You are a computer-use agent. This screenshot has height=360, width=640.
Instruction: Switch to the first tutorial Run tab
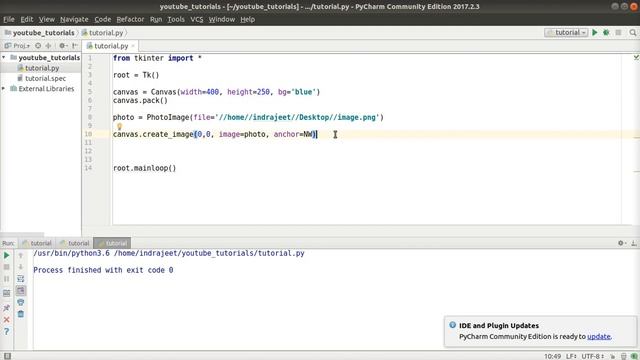pos(37,243)
